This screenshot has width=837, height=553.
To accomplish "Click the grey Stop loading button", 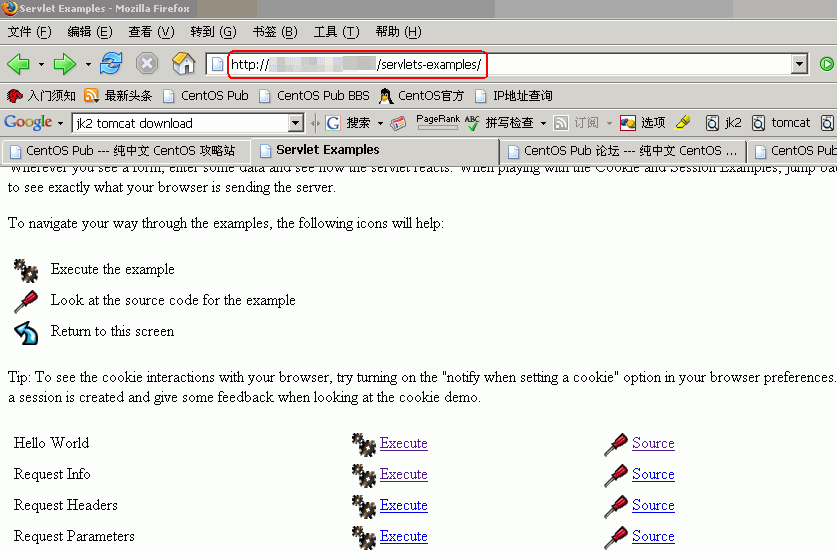I will pos(147,64).
